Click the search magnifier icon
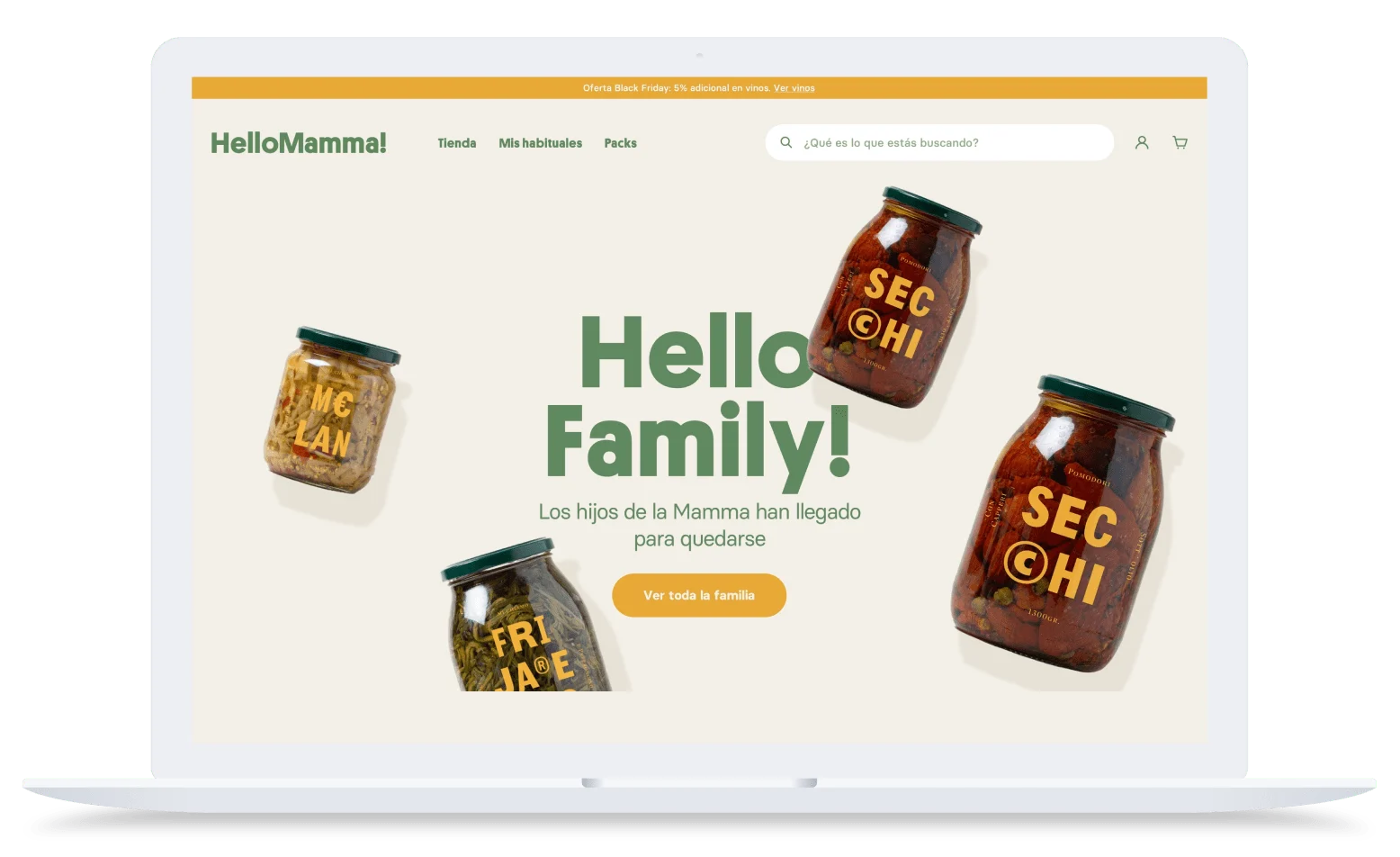This screenshot has height=857, width=1400. tap(785, 142)
